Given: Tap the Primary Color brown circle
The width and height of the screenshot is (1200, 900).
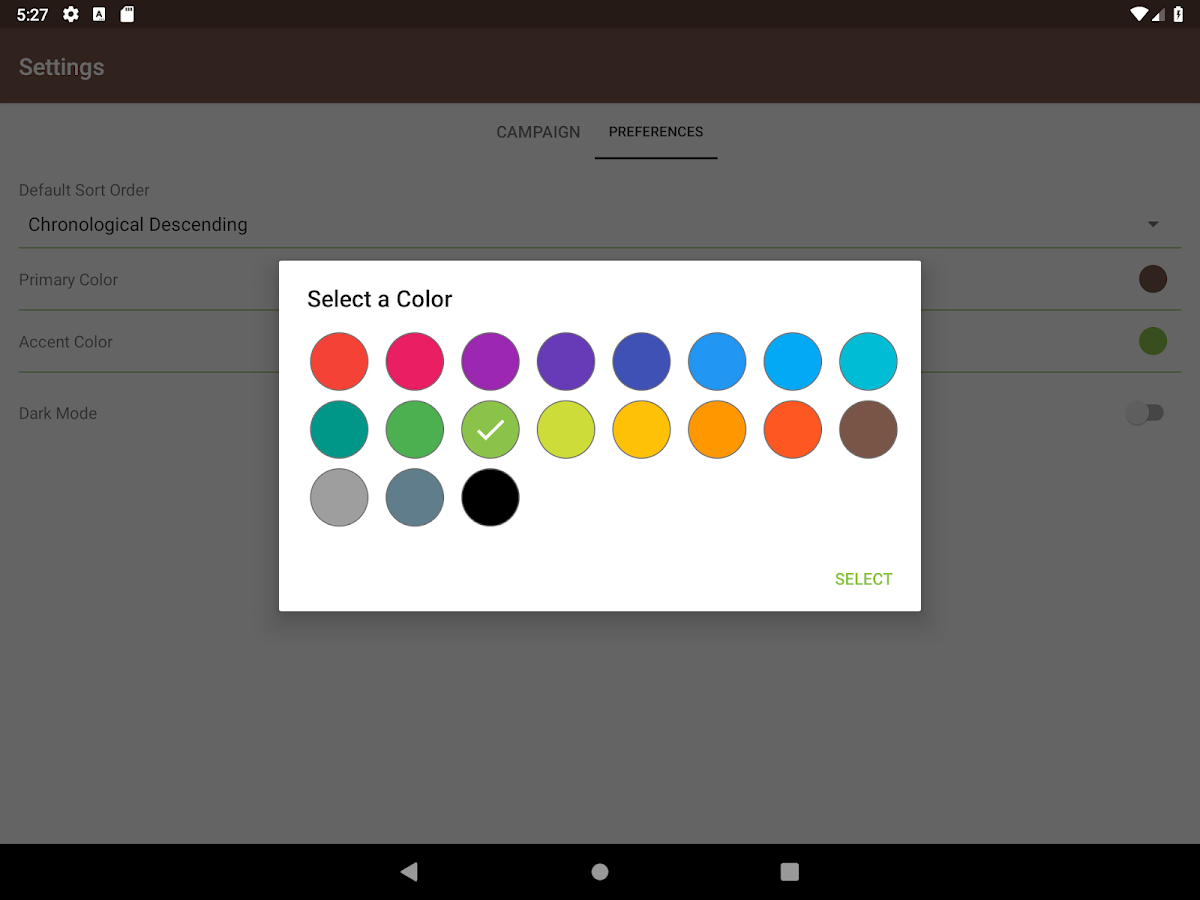Looking at the screenshot, I should 1153,279.
